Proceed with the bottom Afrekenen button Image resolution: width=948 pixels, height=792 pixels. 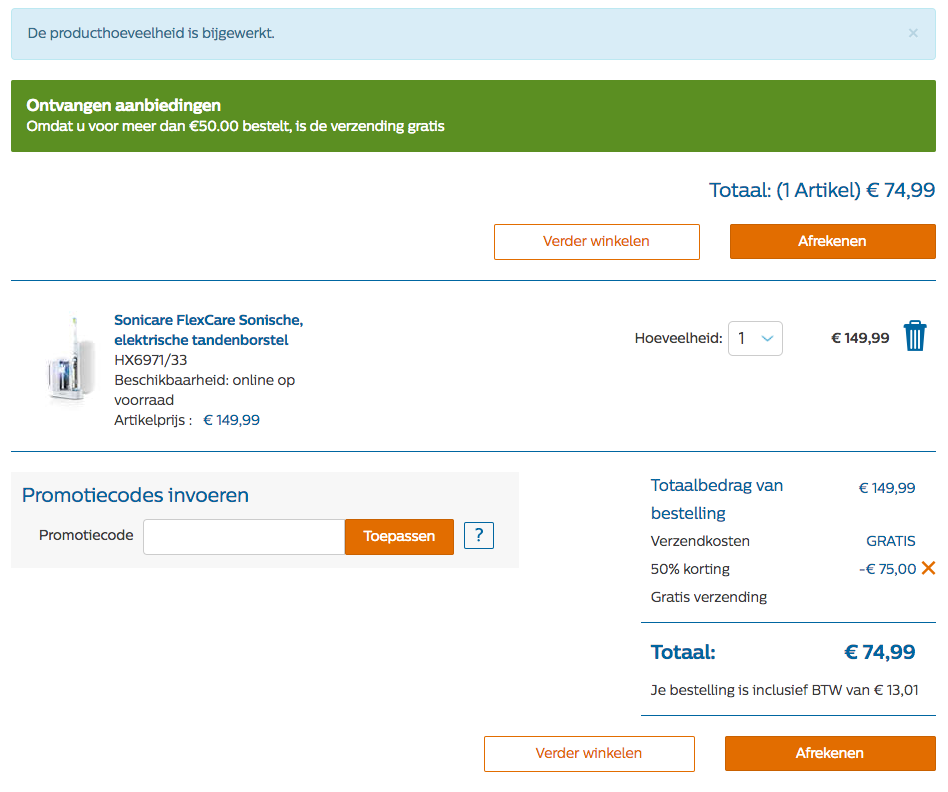(x=830, y=753)
